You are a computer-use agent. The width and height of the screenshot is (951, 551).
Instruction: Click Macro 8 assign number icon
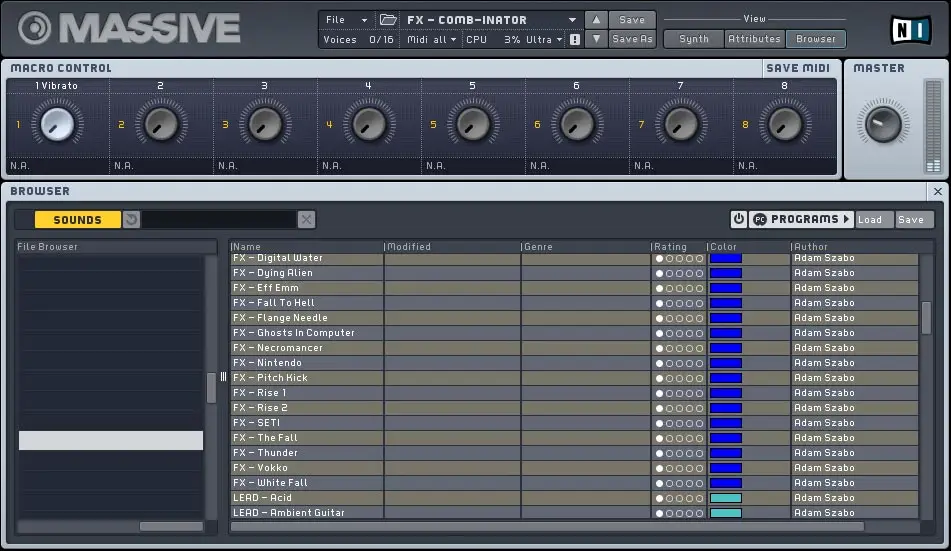coord(745,124)
